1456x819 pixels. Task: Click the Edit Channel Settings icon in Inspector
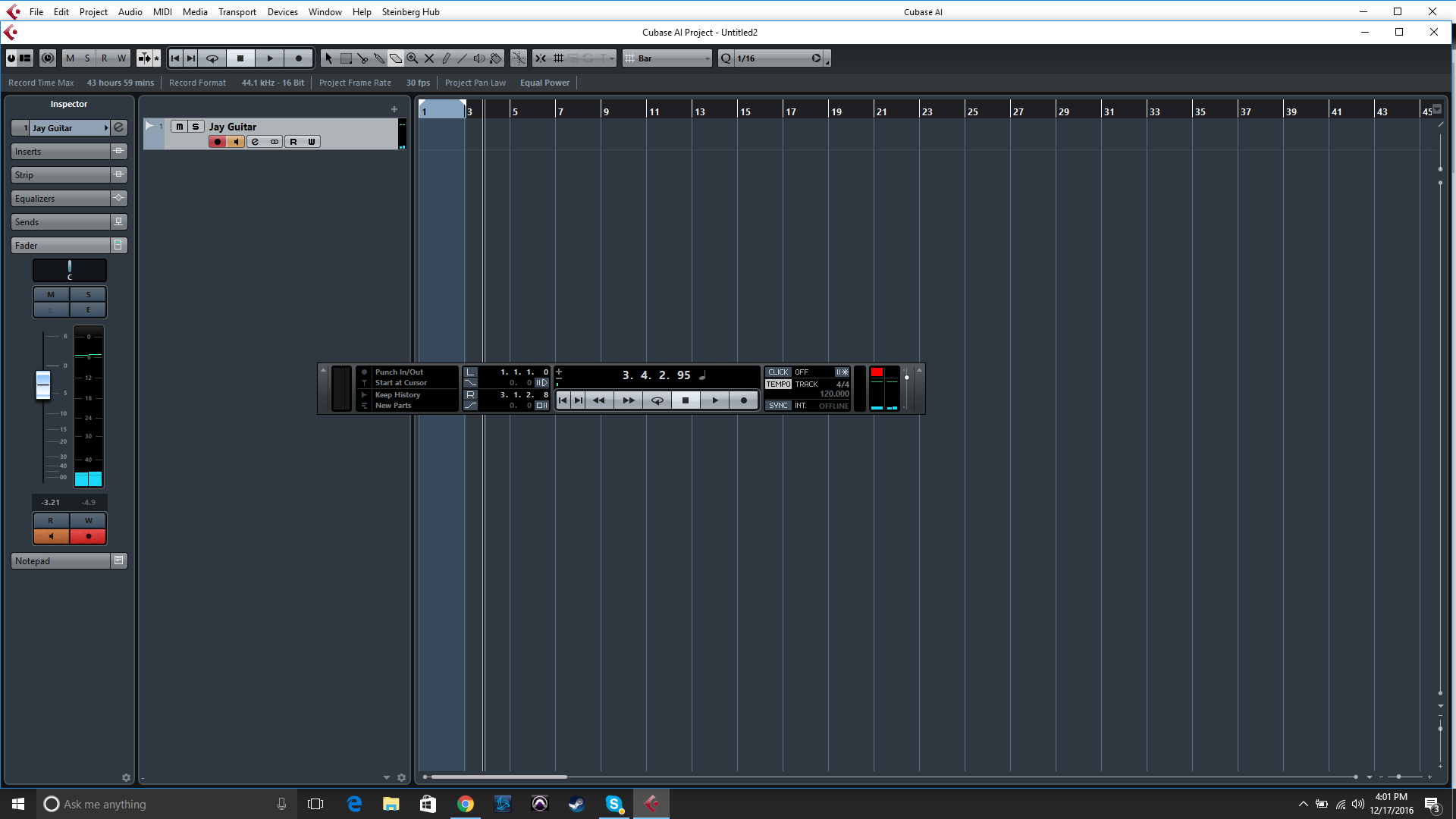coord(119,127)
